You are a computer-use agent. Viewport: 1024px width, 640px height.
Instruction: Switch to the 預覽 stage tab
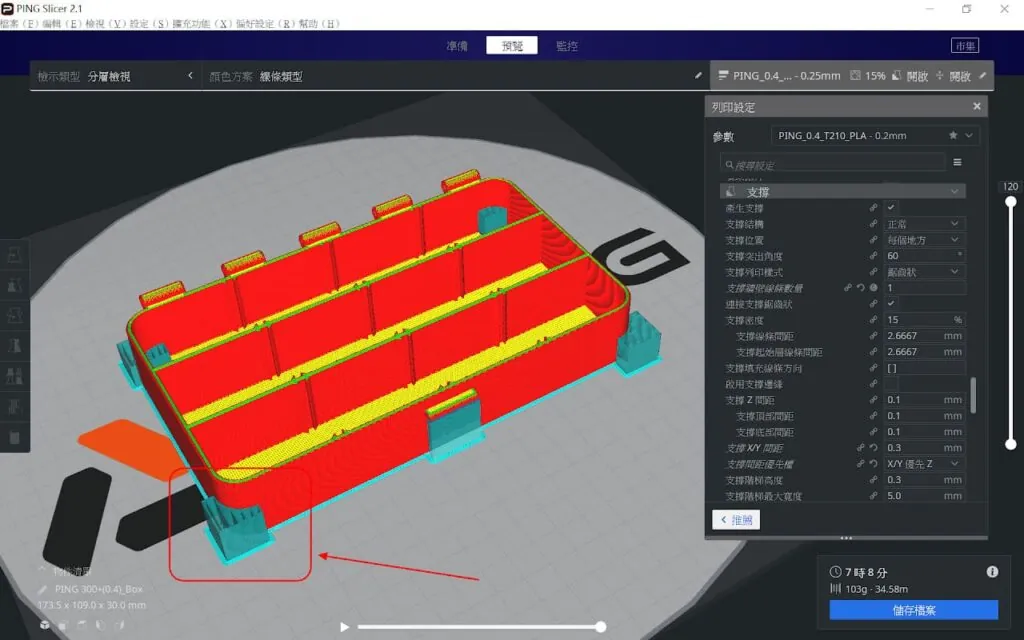pyautogui.click(x=512, y=46)
